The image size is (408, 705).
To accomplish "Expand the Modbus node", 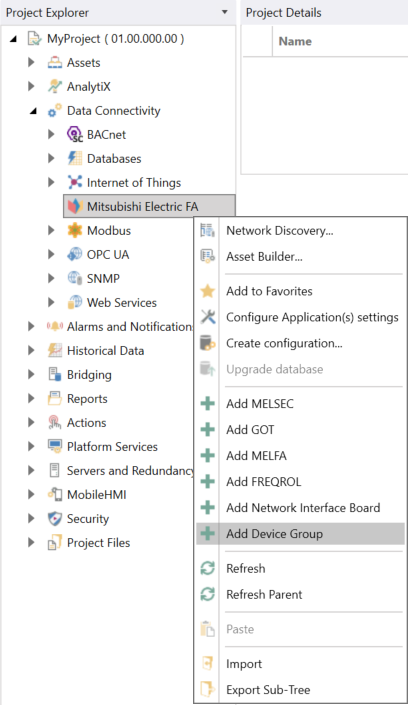I will pos(51,230).
